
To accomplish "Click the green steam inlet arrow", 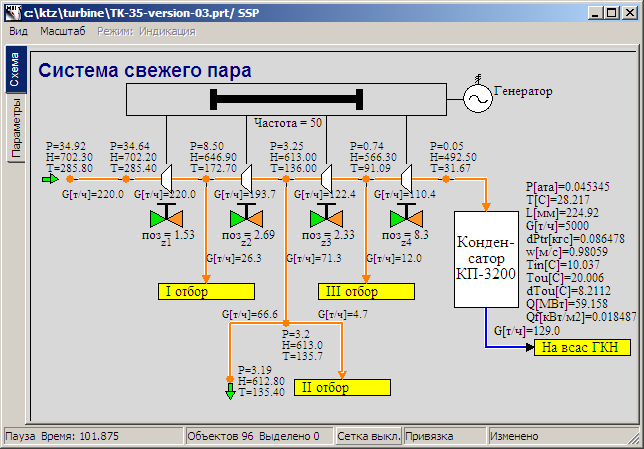I will (51, 180).
